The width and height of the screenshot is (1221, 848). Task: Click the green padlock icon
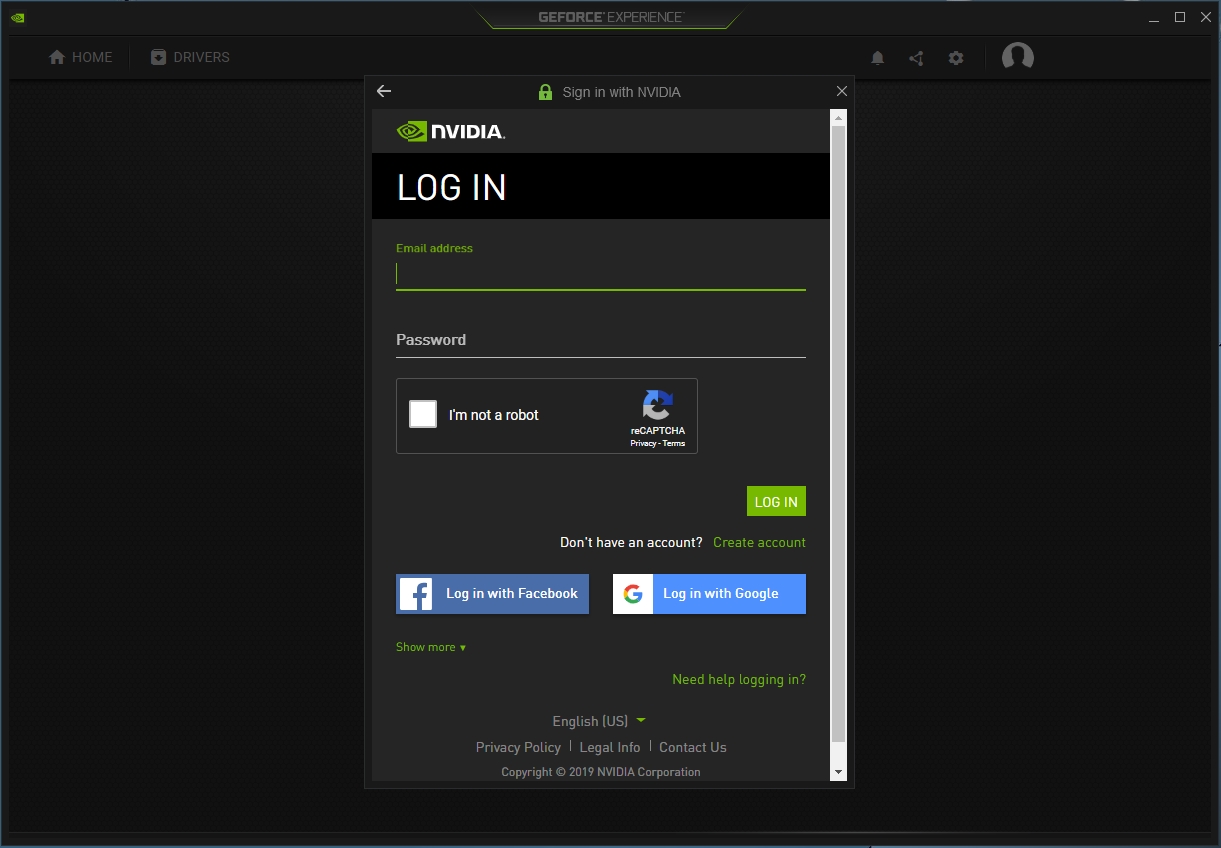pyautogui.click(x=545, y=92)
